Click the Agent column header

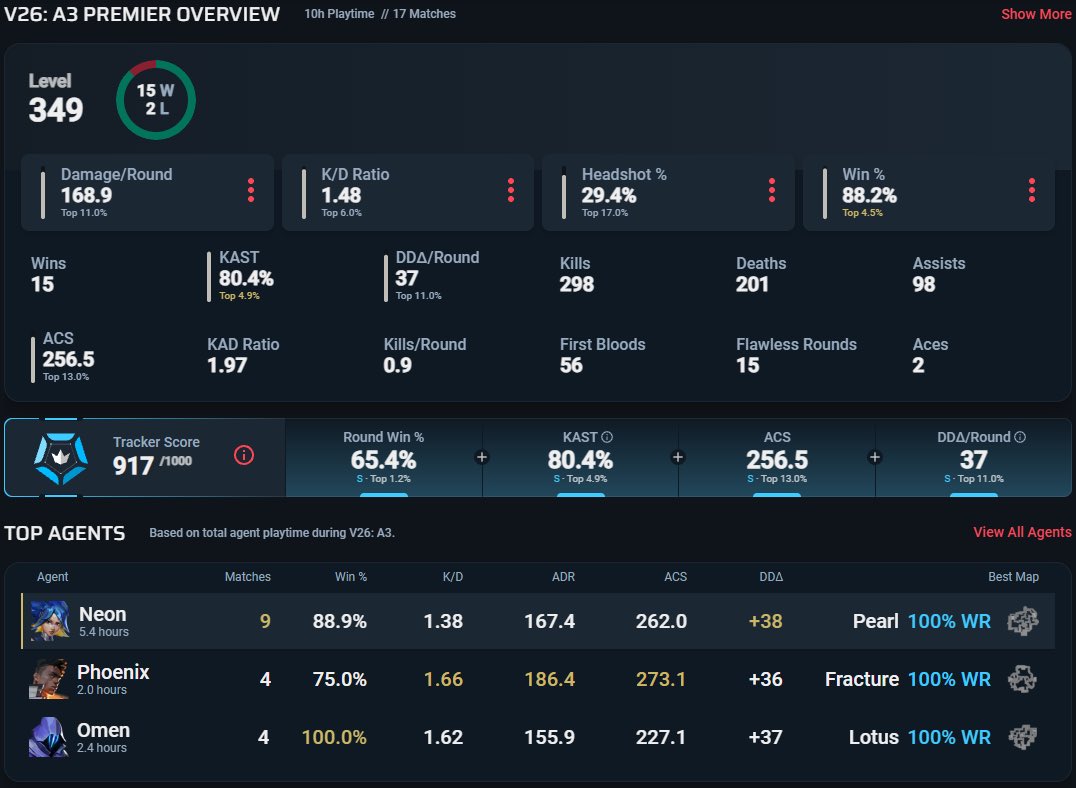pyautogui.click(x=53, y=577)
